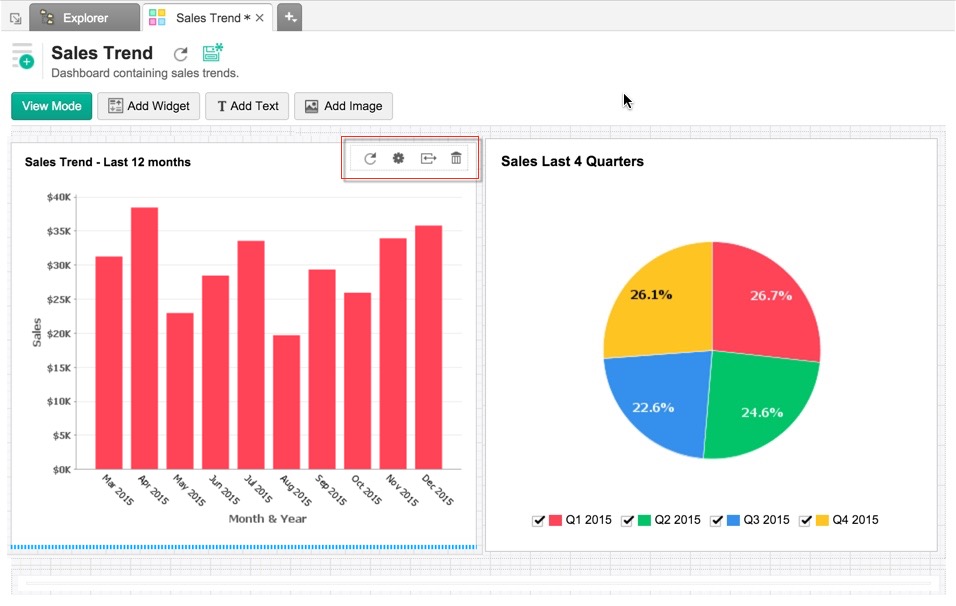The image size is (956, 606).
Task: Uncheck the Q1 2015 legend checkbox
Action: [x=539, y=520]
